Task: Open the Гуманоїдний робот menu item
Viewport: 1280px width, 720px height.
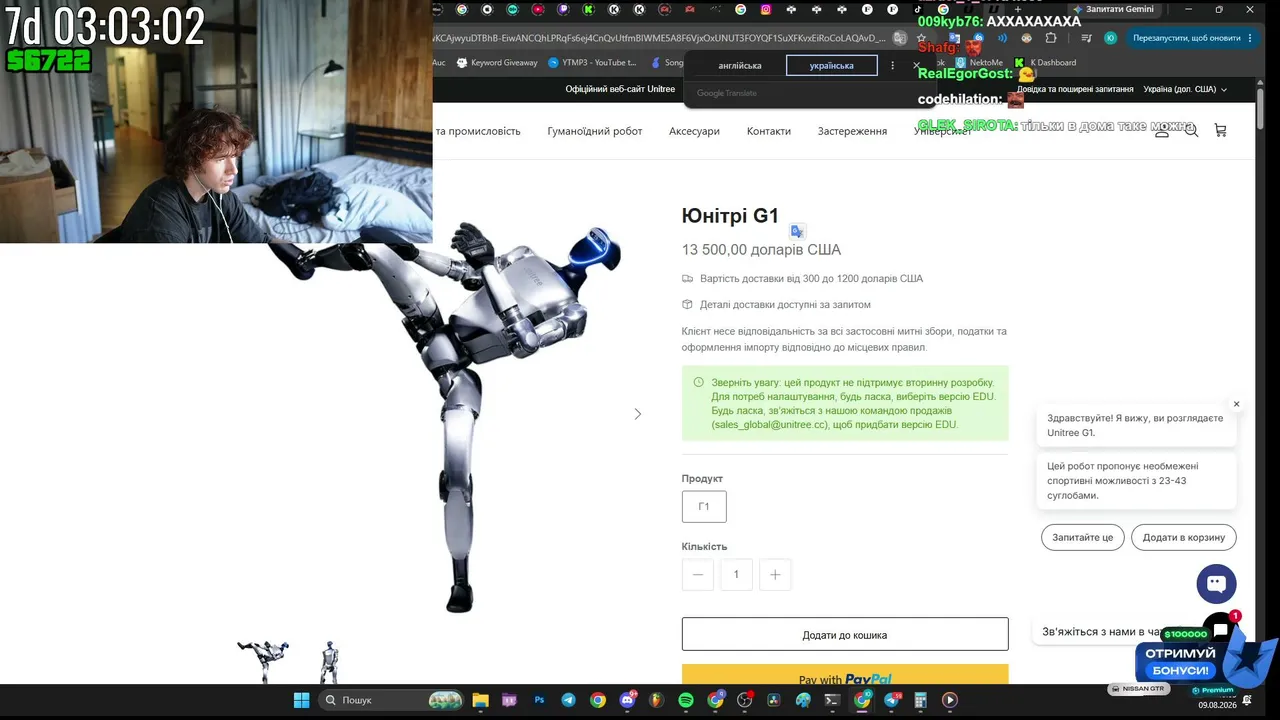Action: [x=595, y=131]
